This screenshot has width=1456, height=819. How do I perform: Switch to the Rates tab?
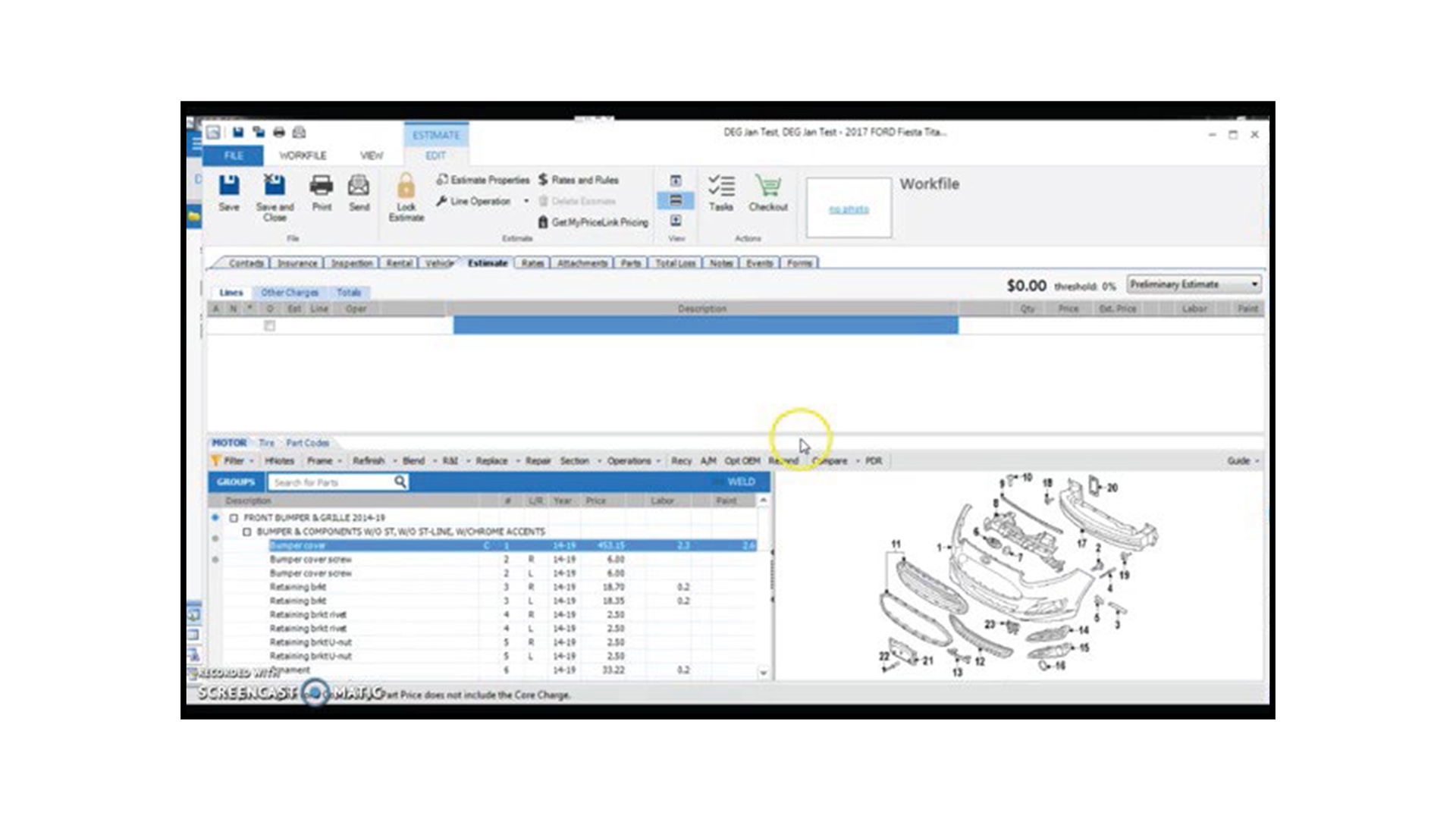pyautogui.click(x=532, y=263)
